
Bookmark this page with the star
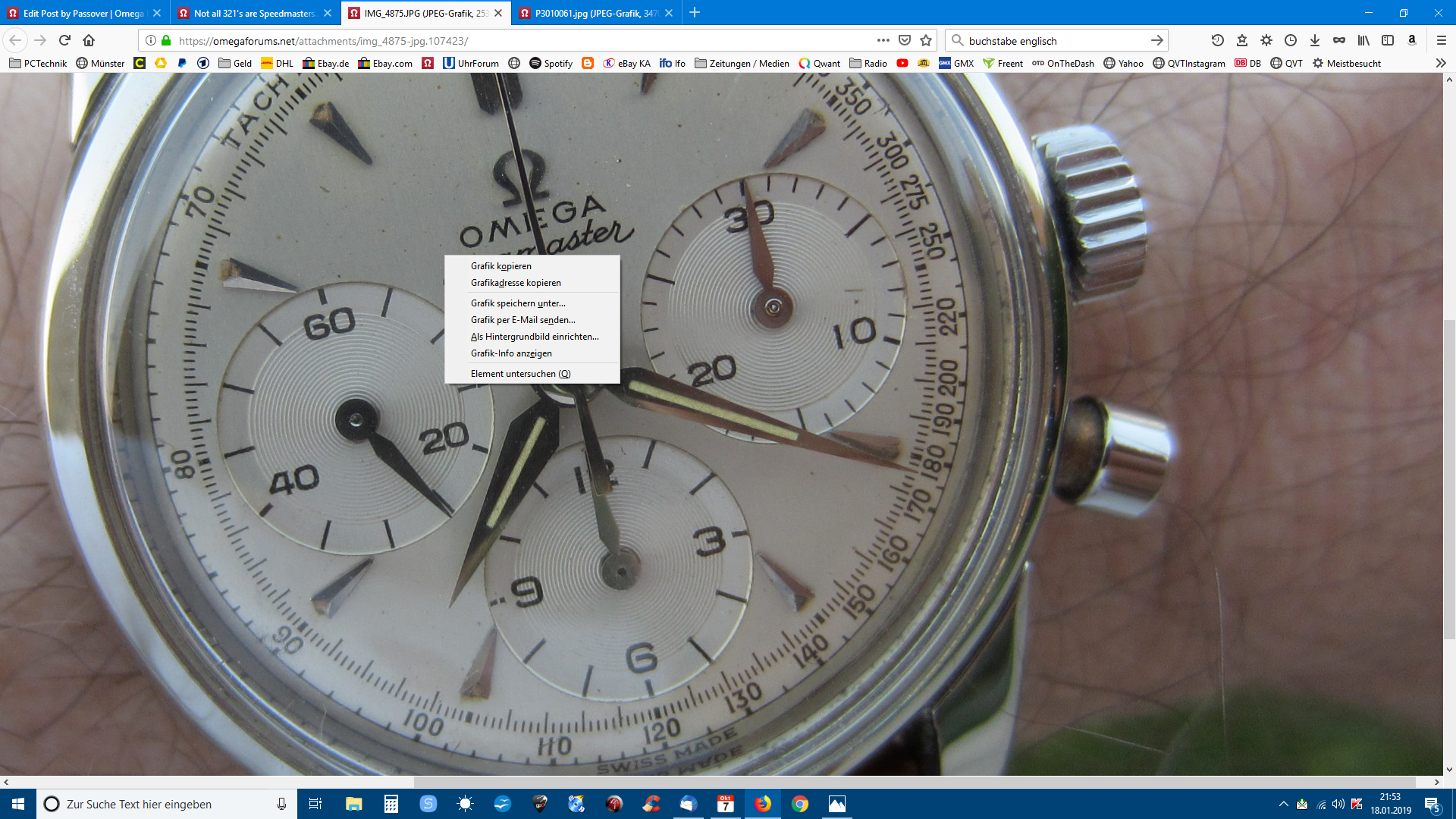[x=926, y=40]
